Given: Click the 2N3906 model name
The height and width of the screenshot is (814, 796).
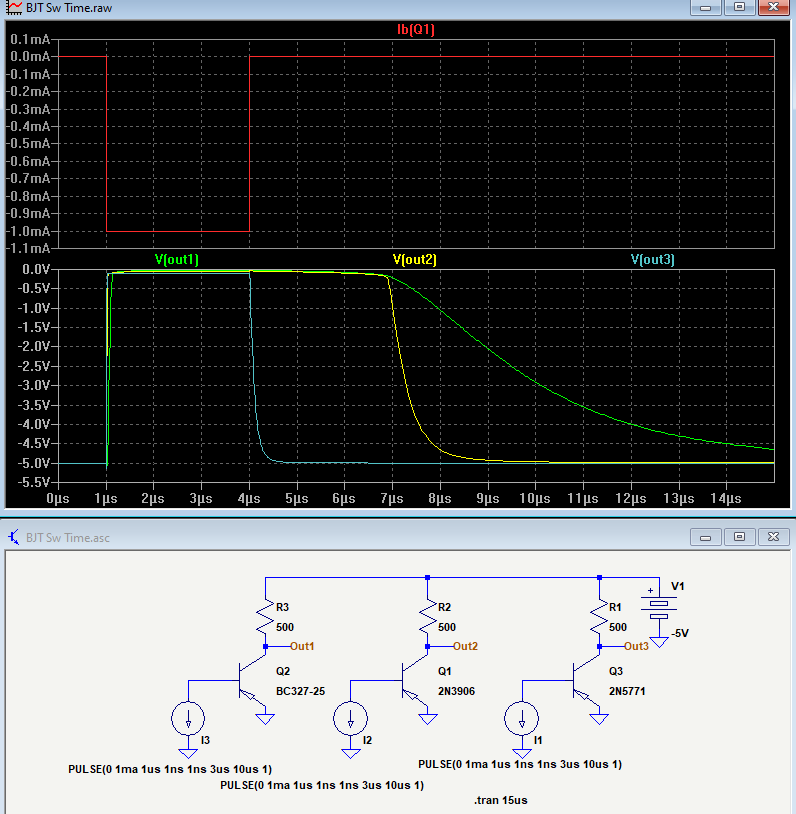Looking at the screenshot, I should point(456,691).
